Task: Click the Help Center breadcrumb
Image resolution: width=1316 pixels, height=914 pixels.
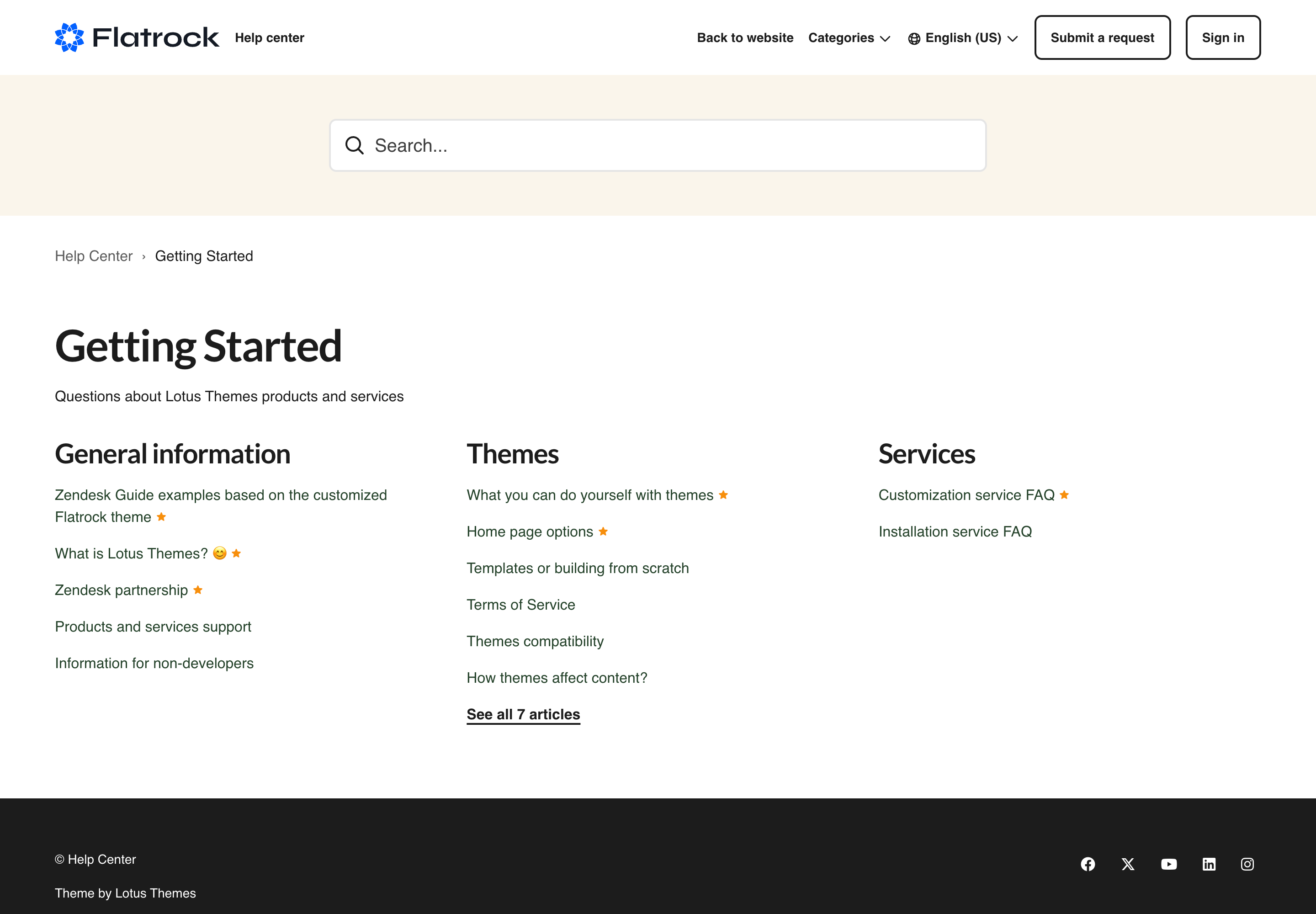Action: [x=93, y=256]
